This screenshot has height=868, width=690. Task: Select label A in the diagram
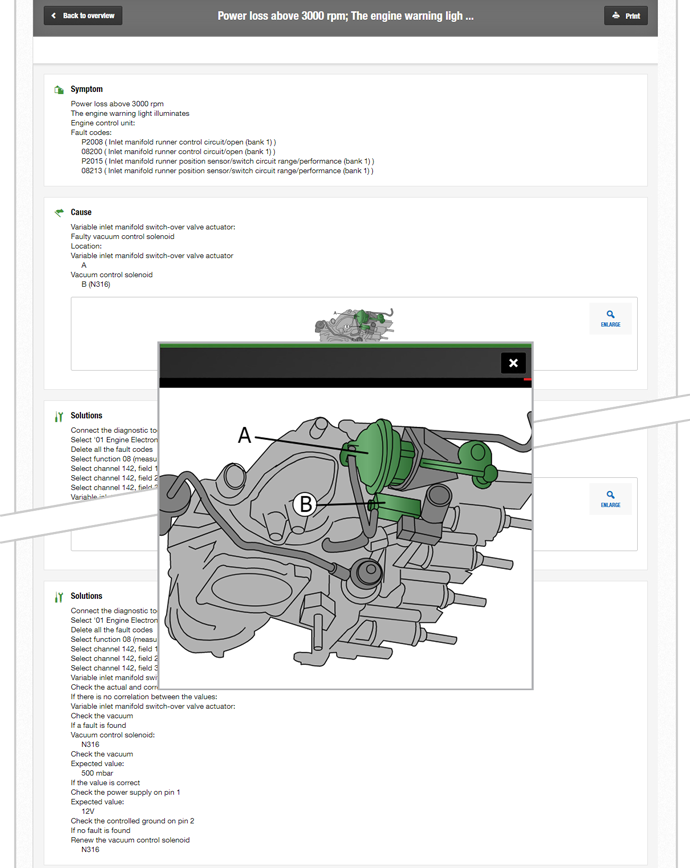click(x=244, y=435)
